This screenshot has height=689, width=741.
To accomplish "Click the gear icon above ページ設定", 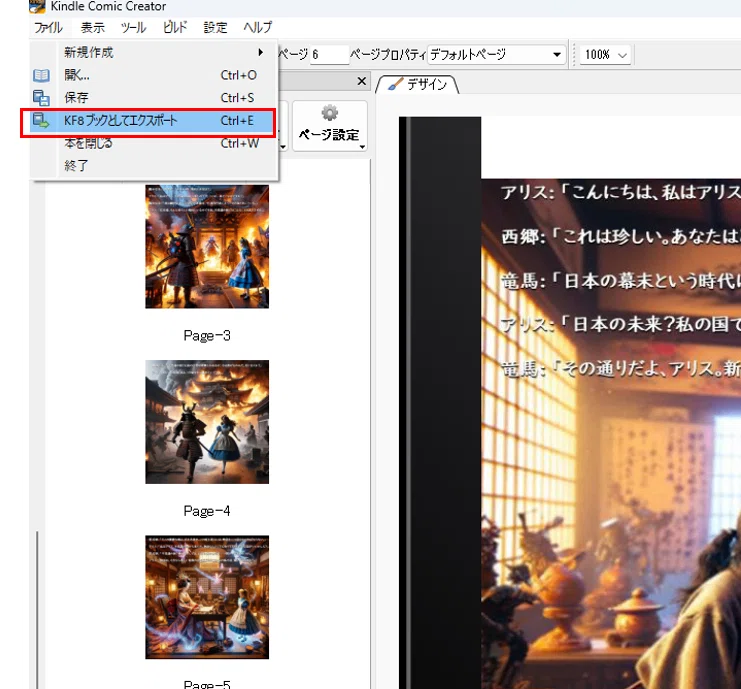I will click(x=329, y=113).
